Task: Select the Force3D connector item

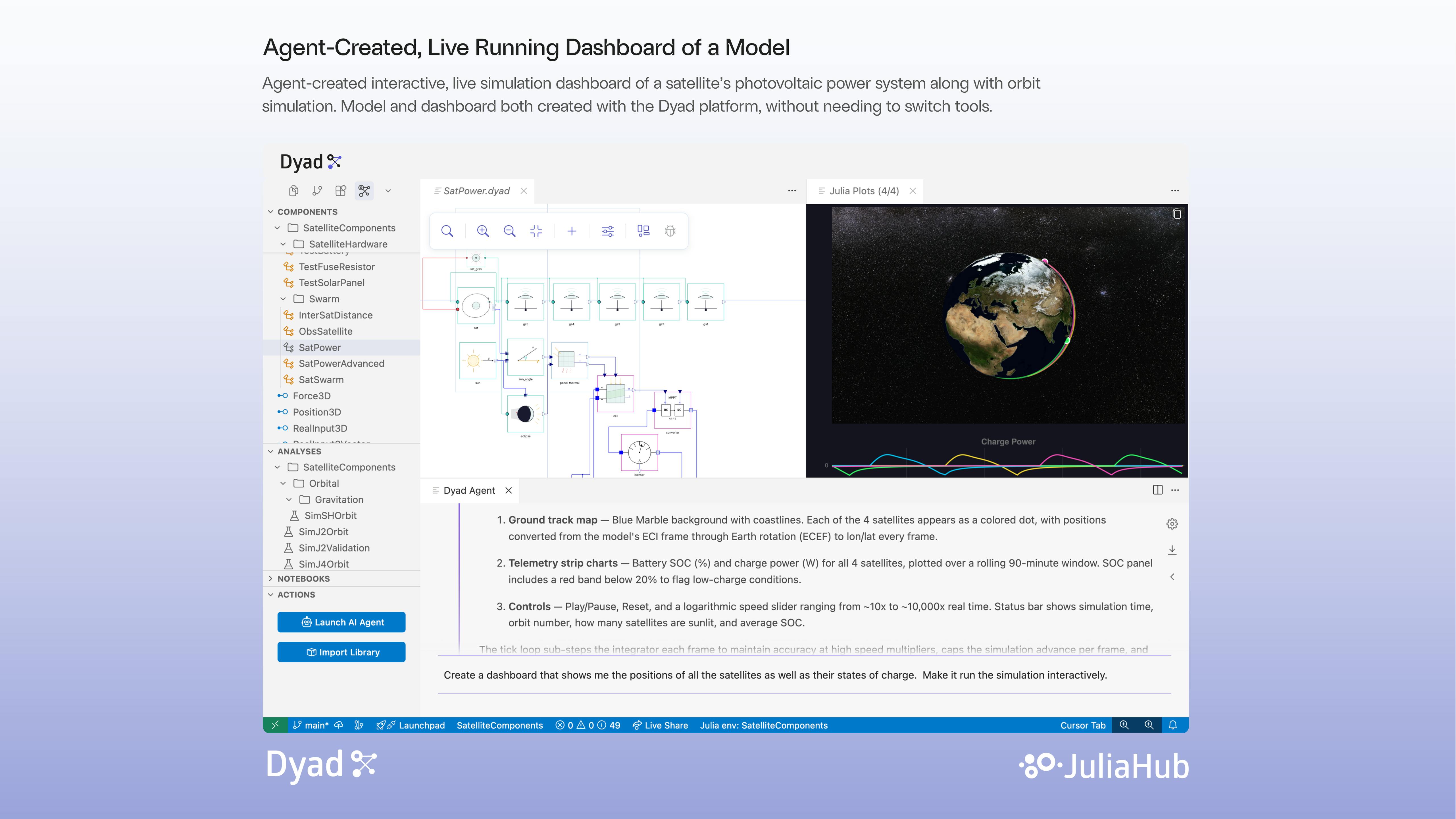Action: tap(311, 396)
